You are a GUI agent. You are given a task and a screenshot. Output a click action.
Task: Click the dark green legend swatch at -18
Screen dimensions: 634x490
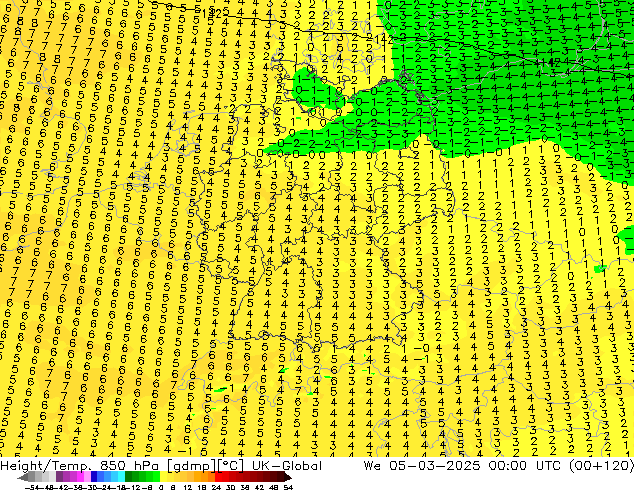tap(128, 476)
